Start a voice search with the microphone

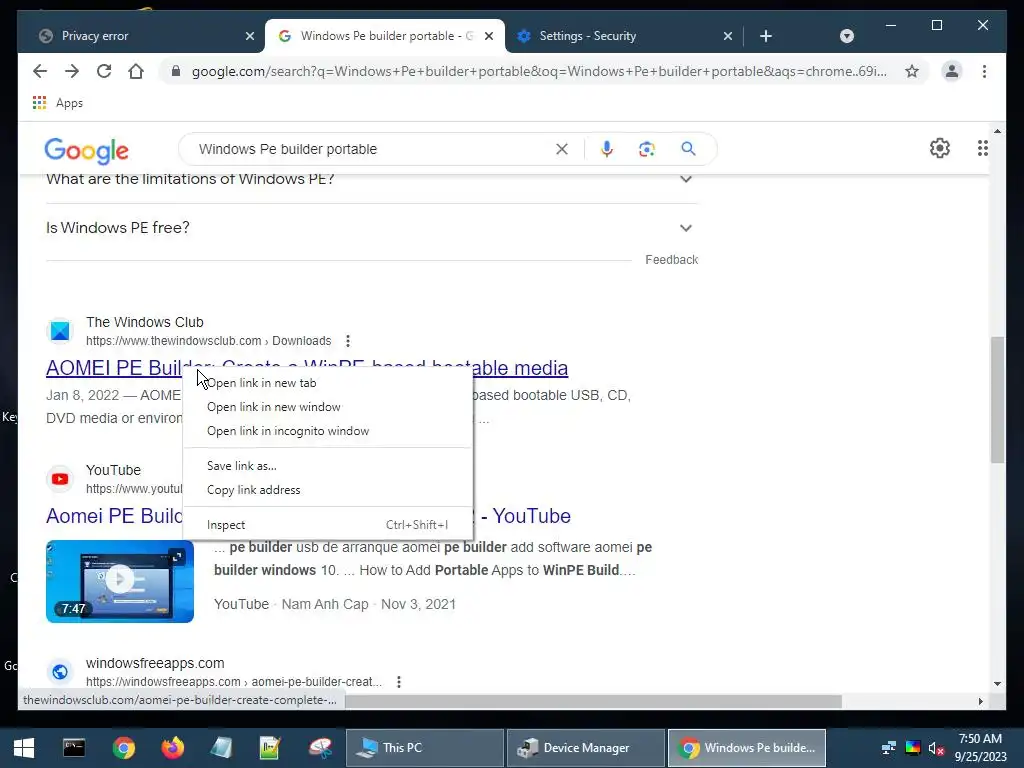607,149
